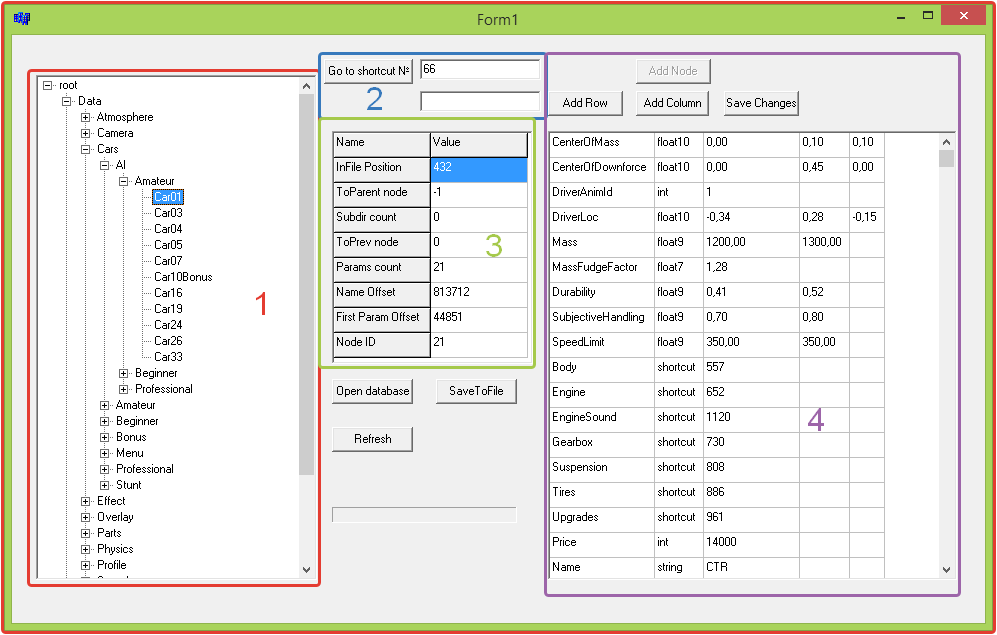Click the empty text field below 66
The width and height of the screenshot is (997, 635).
coord(480,102)
